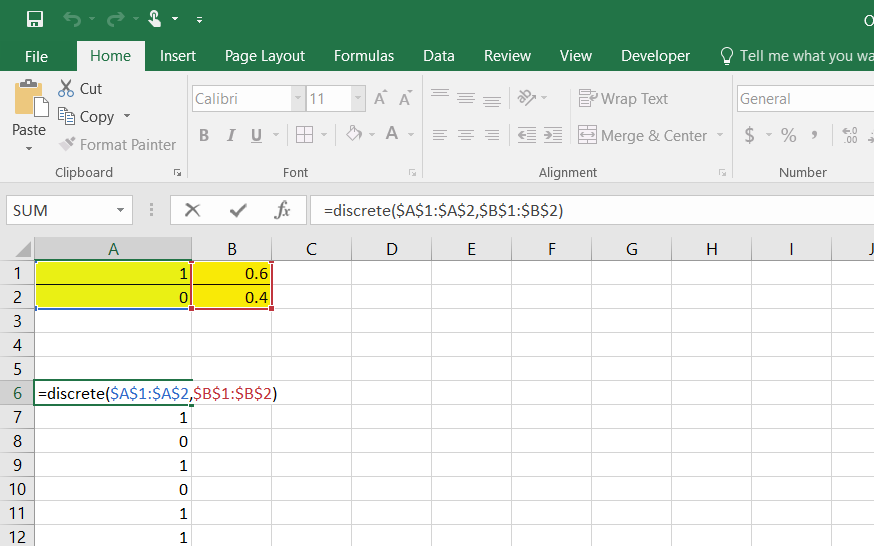Expand the Copy dropdown arrow

127,116
